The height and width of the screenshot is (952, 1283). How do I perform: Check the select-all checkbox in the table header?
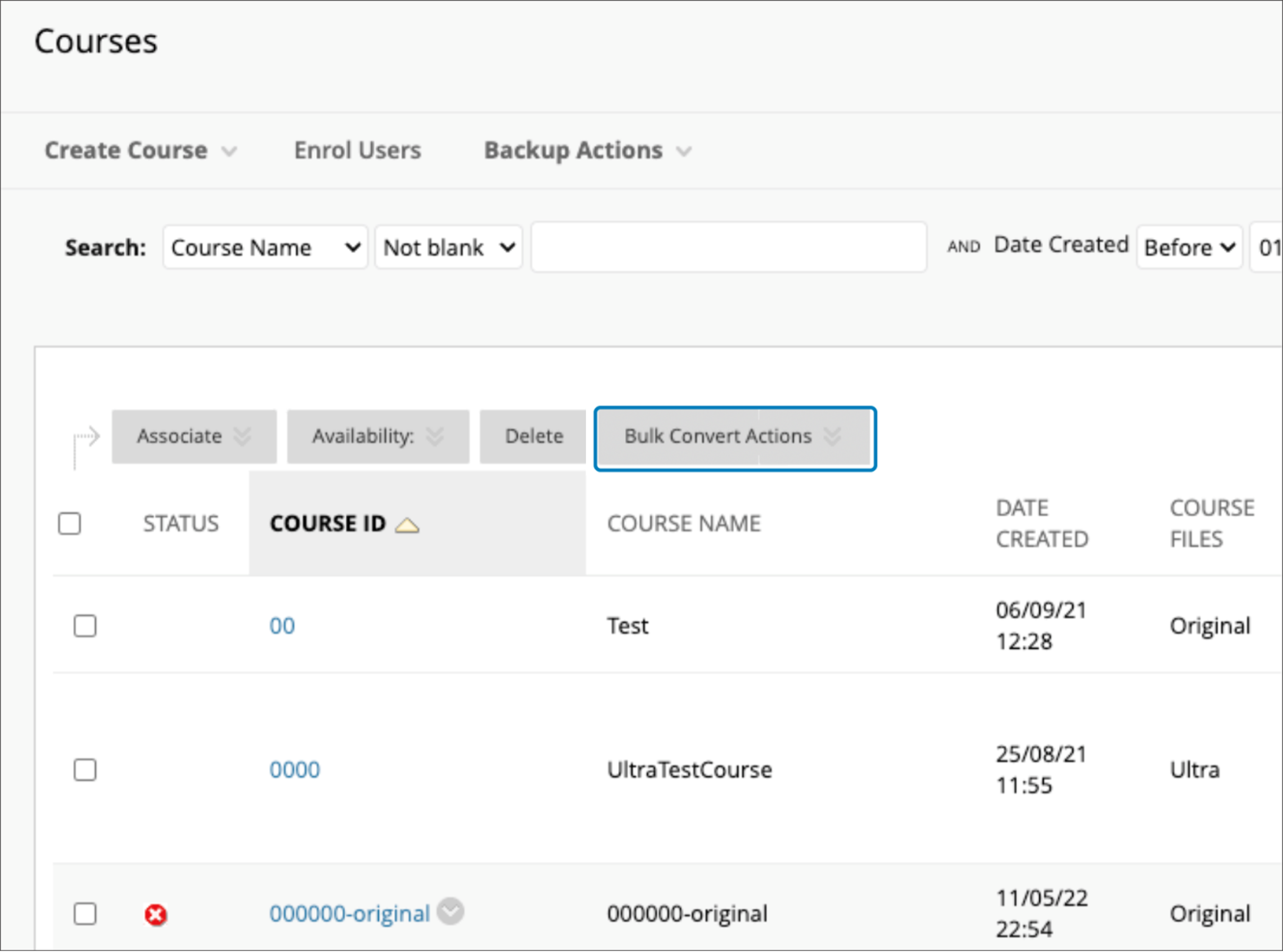click(x=69, y=523)
